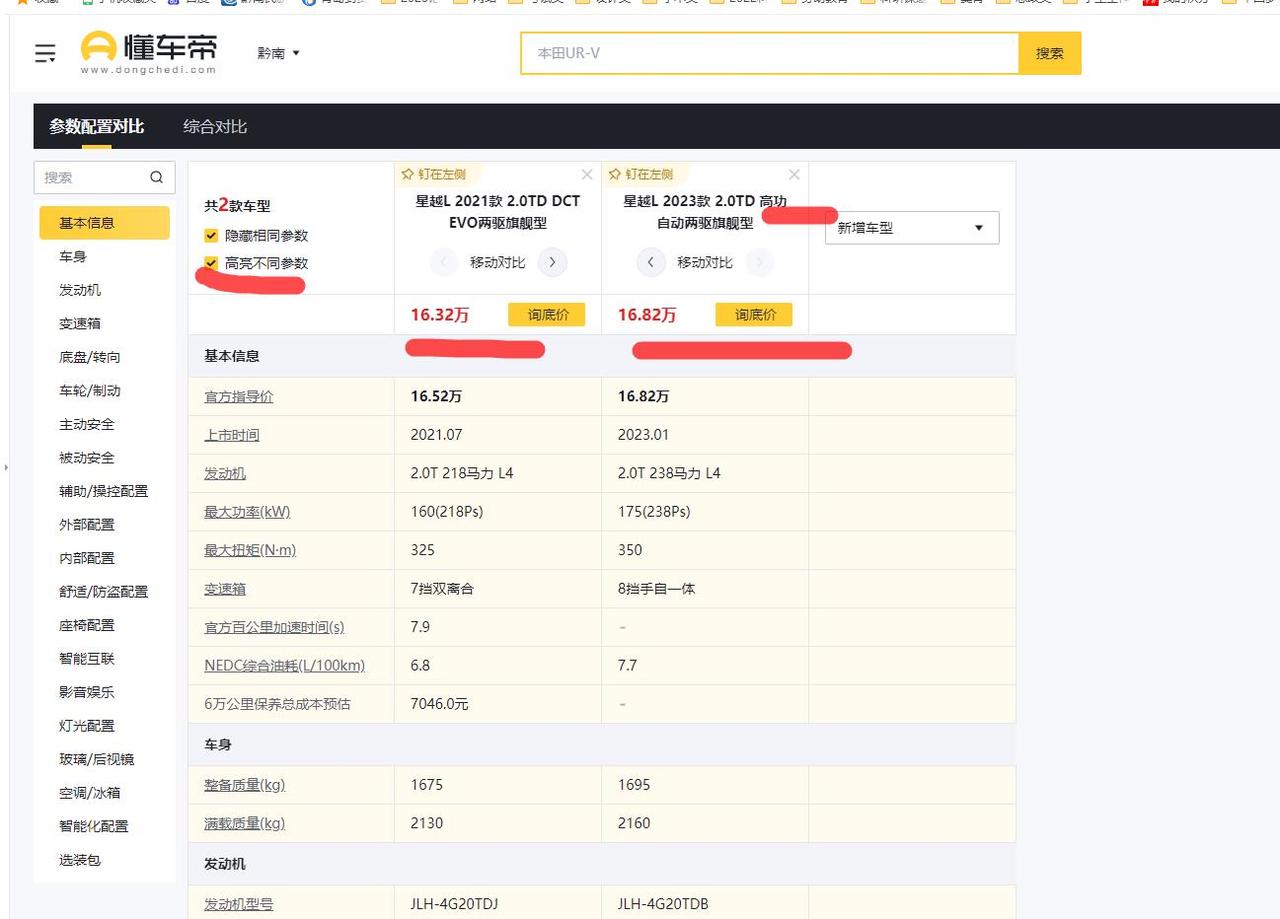Jump to 智能化配置 section
The width and height of the screenshot is (1280, 919).
point(94,826)
